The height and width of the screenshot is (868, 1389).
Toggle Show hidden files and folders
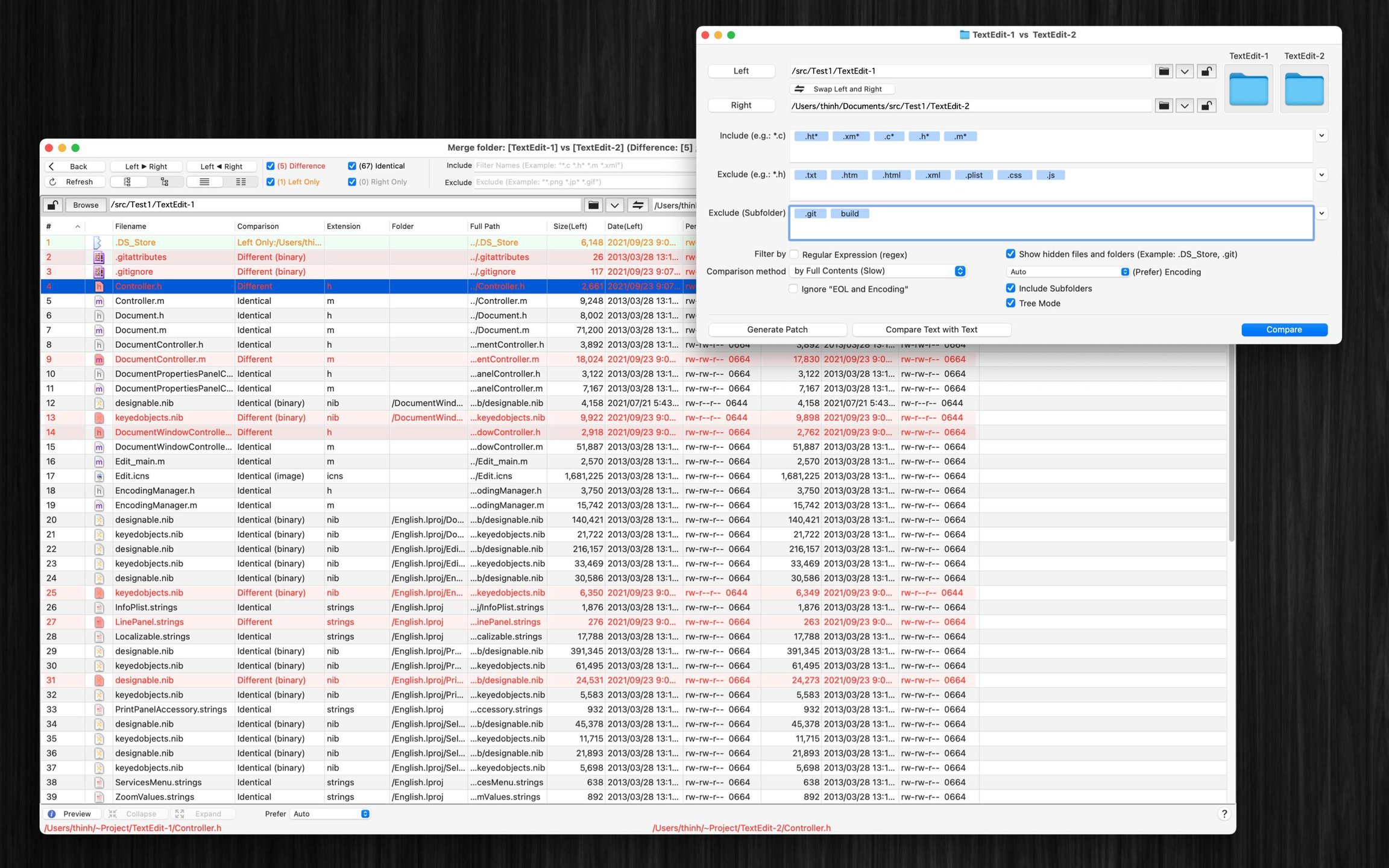coord(1010,254)
